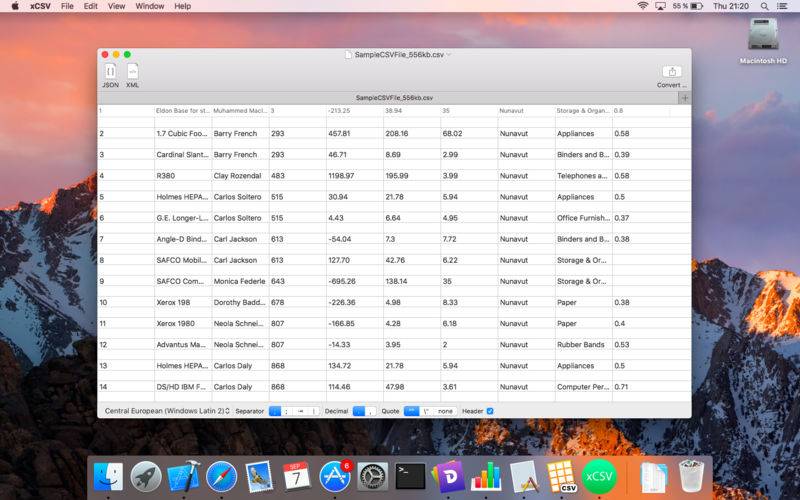The image size is (800, 500).
Task: Open Notification Center list icon
Action: 782,6
